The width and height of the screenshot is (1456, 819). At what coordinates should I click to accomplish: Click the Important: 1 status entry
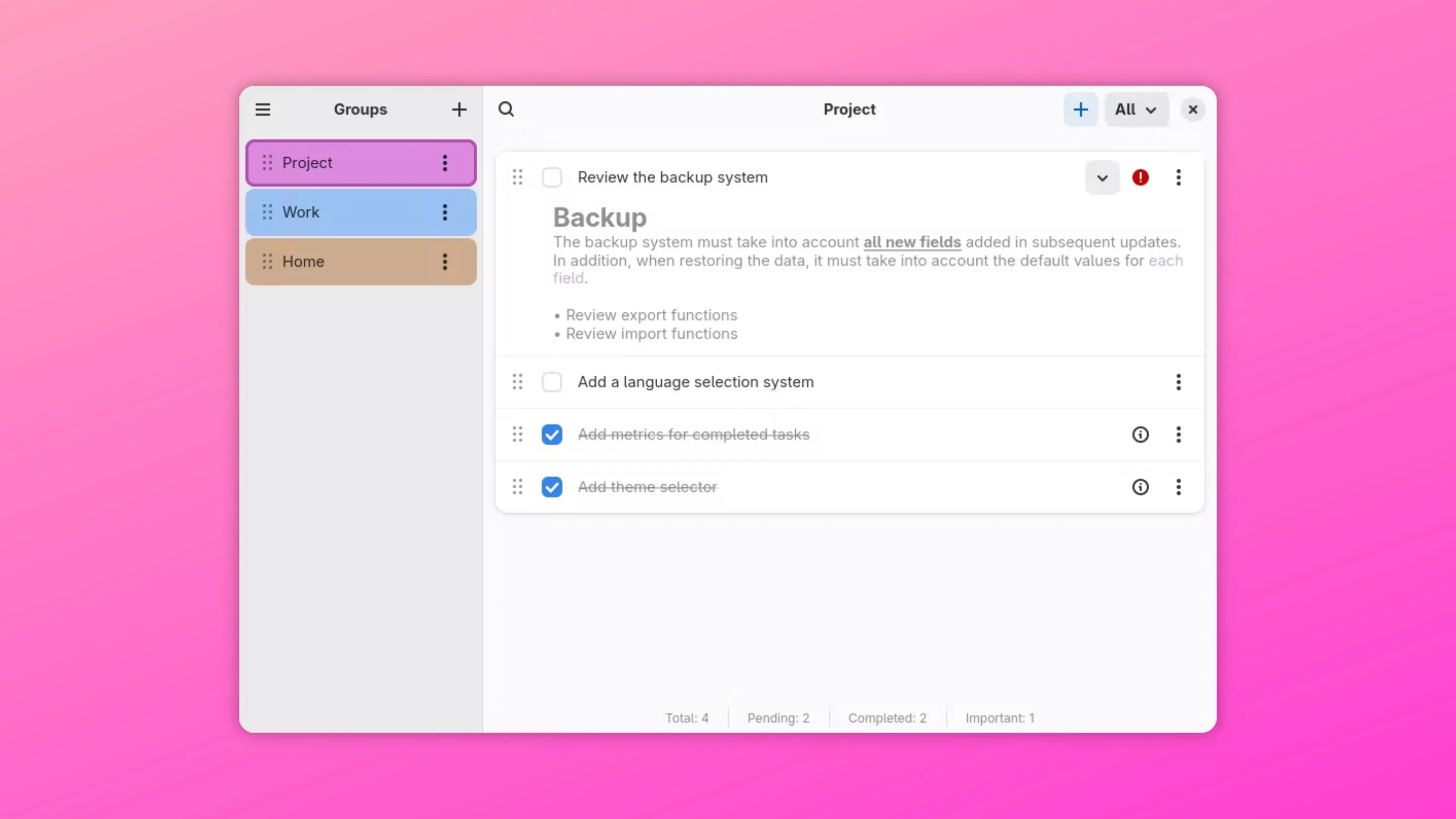tap(1000, 718)
